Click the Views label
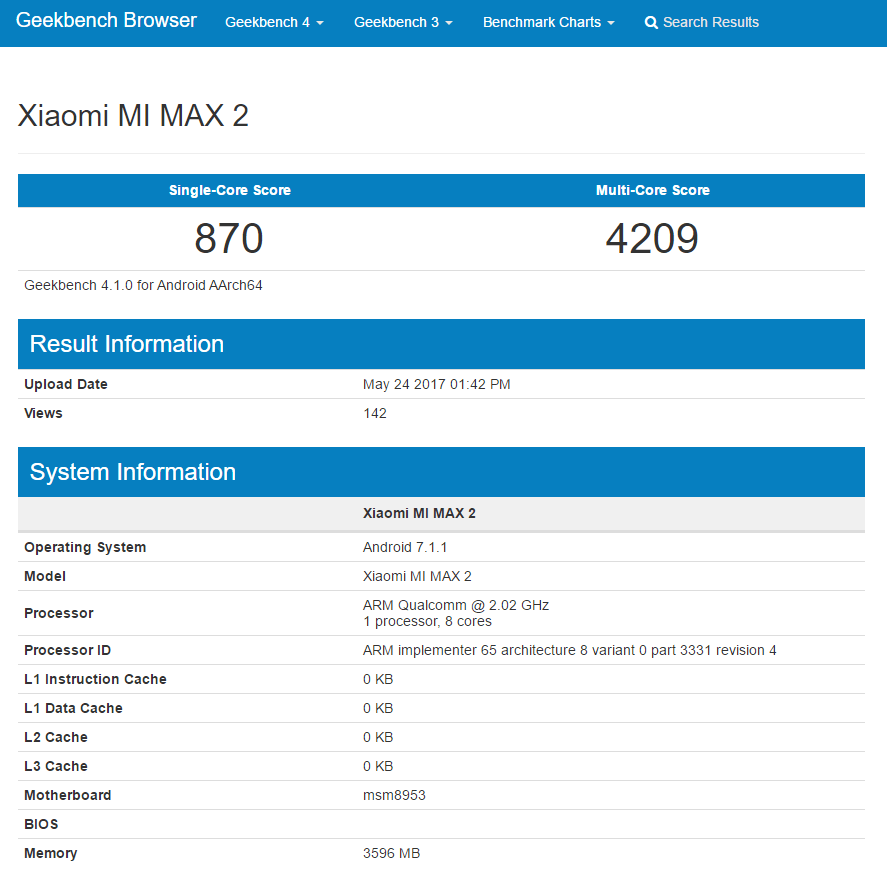 pyautogui.click(x=43, y=413)
